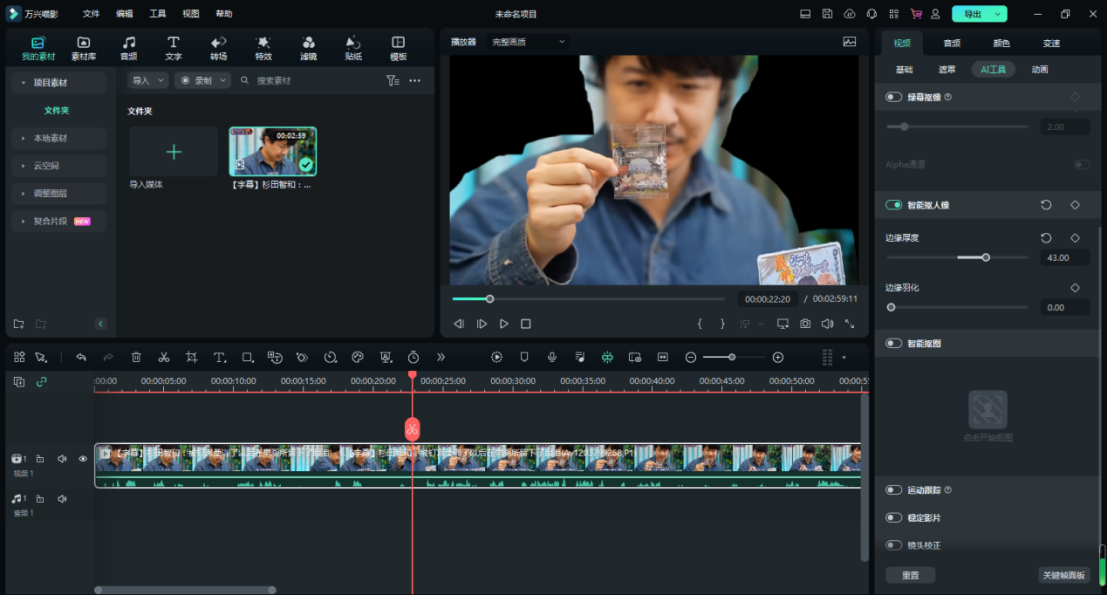Image resolution: width=1108 pixels, height=596 pixels.
Task: Open the 特效 (Effects) library
Action: (263, 47)
